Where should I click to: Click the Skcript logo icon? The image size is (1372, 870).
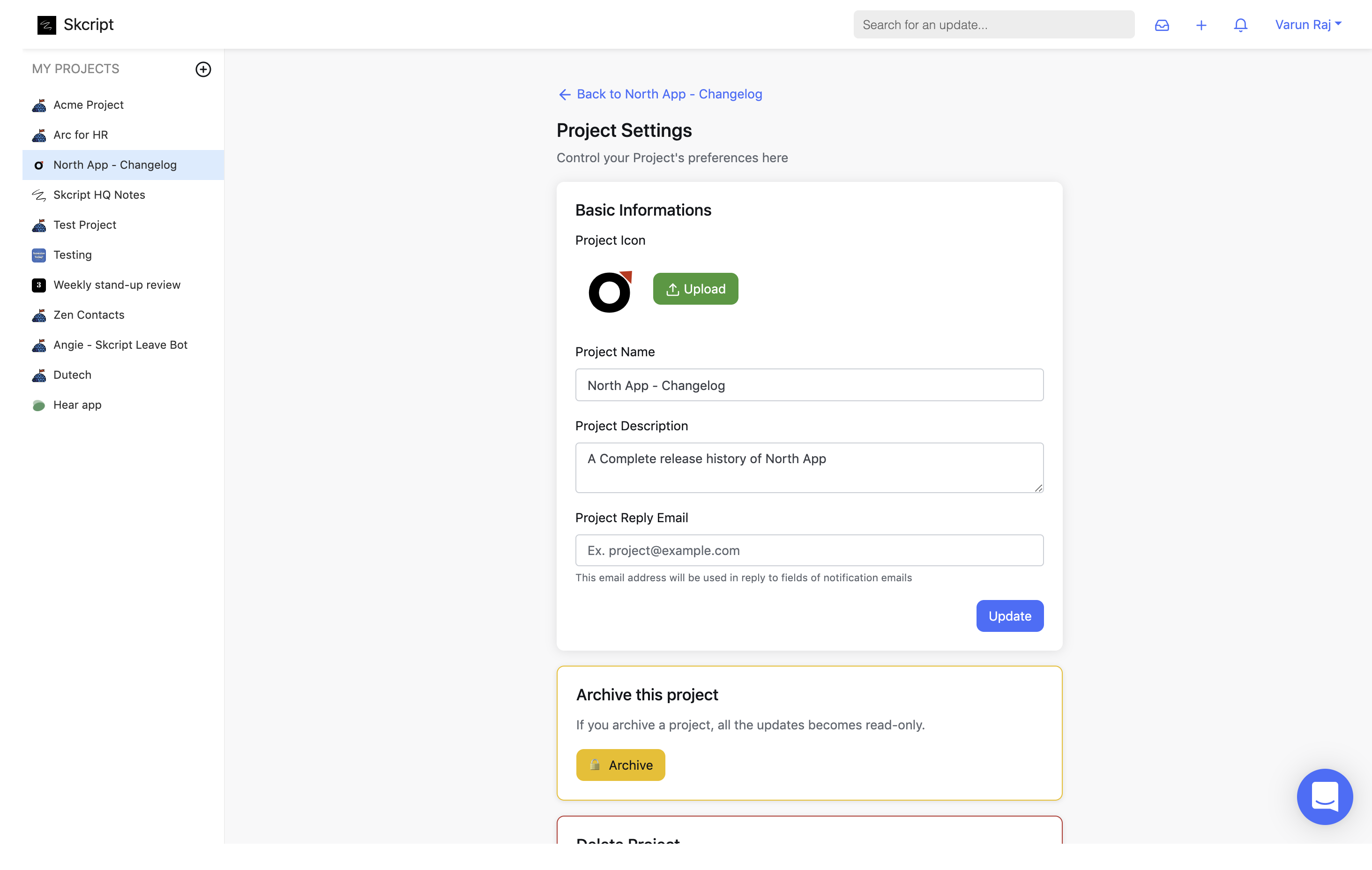(47, 24)
